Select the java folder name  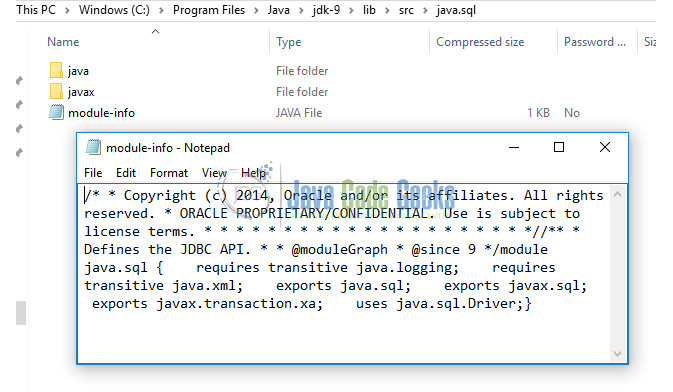point(78,71)
